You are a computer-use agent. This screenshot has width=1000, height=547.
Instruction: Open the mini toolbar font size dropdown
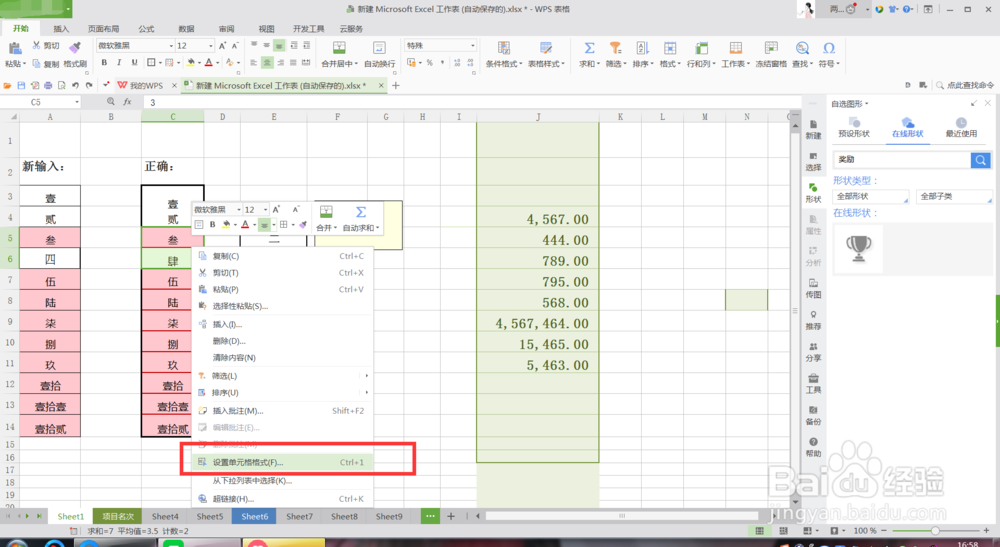point(265,210)
